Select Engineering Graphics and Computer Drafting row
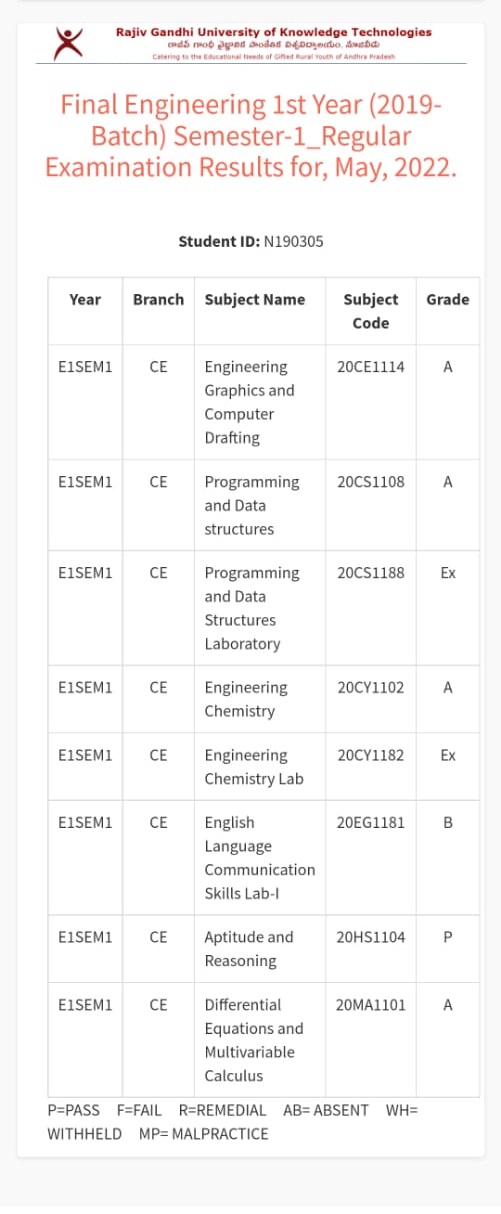501x1214 pixels. pyautogui.click(x=264, y=402)
